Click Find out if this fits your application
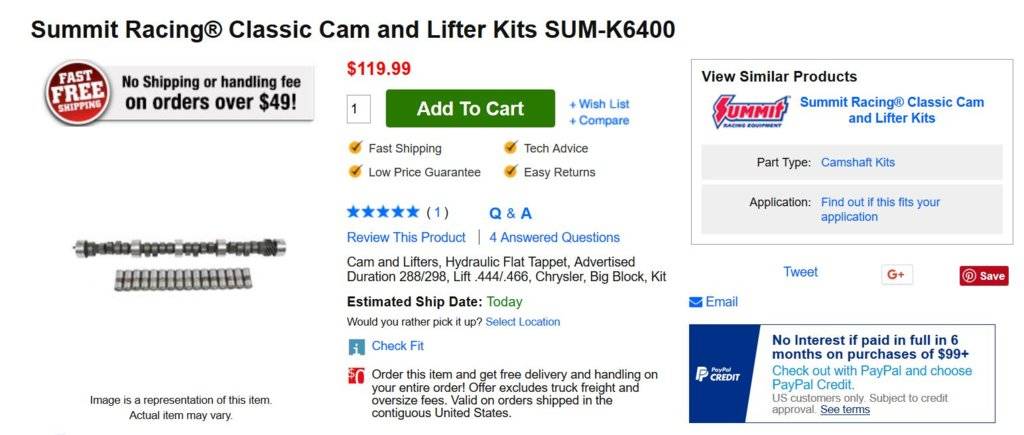Screen dimensions: 1024x435 point(880,209)
